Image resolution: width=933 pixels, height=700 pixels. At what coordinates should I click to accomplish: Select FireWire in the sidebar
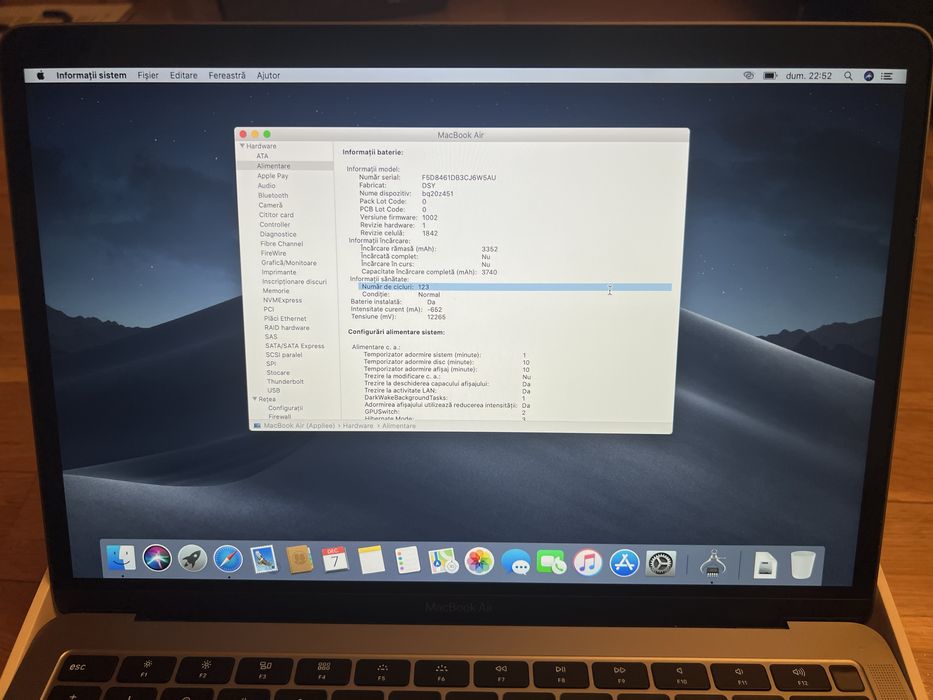tap(273, 253)
